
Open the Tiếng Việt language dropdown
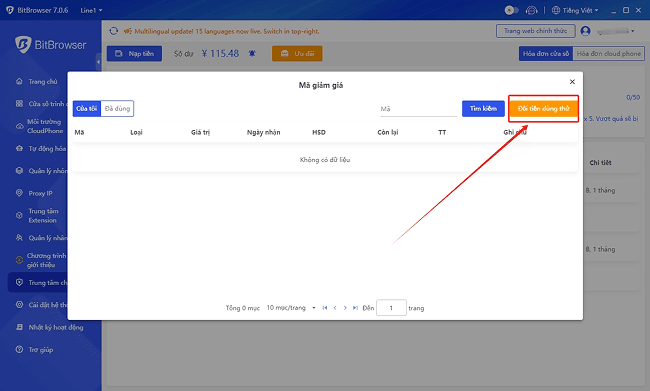[580, 10]
